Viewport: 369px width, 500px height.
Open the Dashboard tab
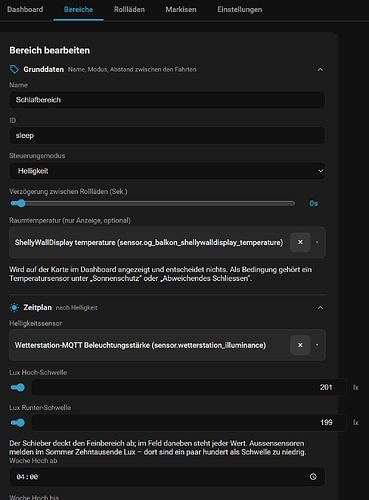tap(25, 10)
